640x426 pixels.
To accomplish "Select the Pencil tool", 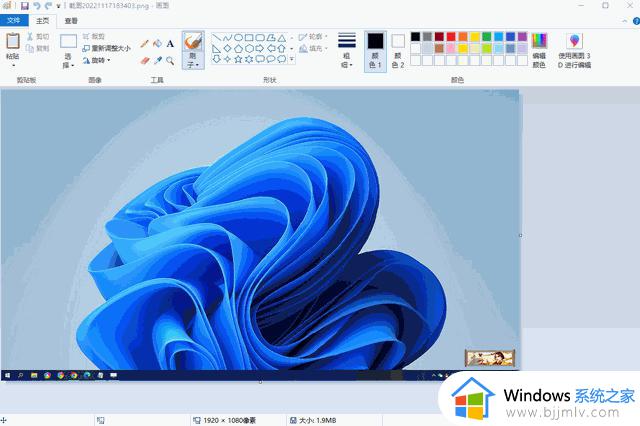I will point(144,44).
